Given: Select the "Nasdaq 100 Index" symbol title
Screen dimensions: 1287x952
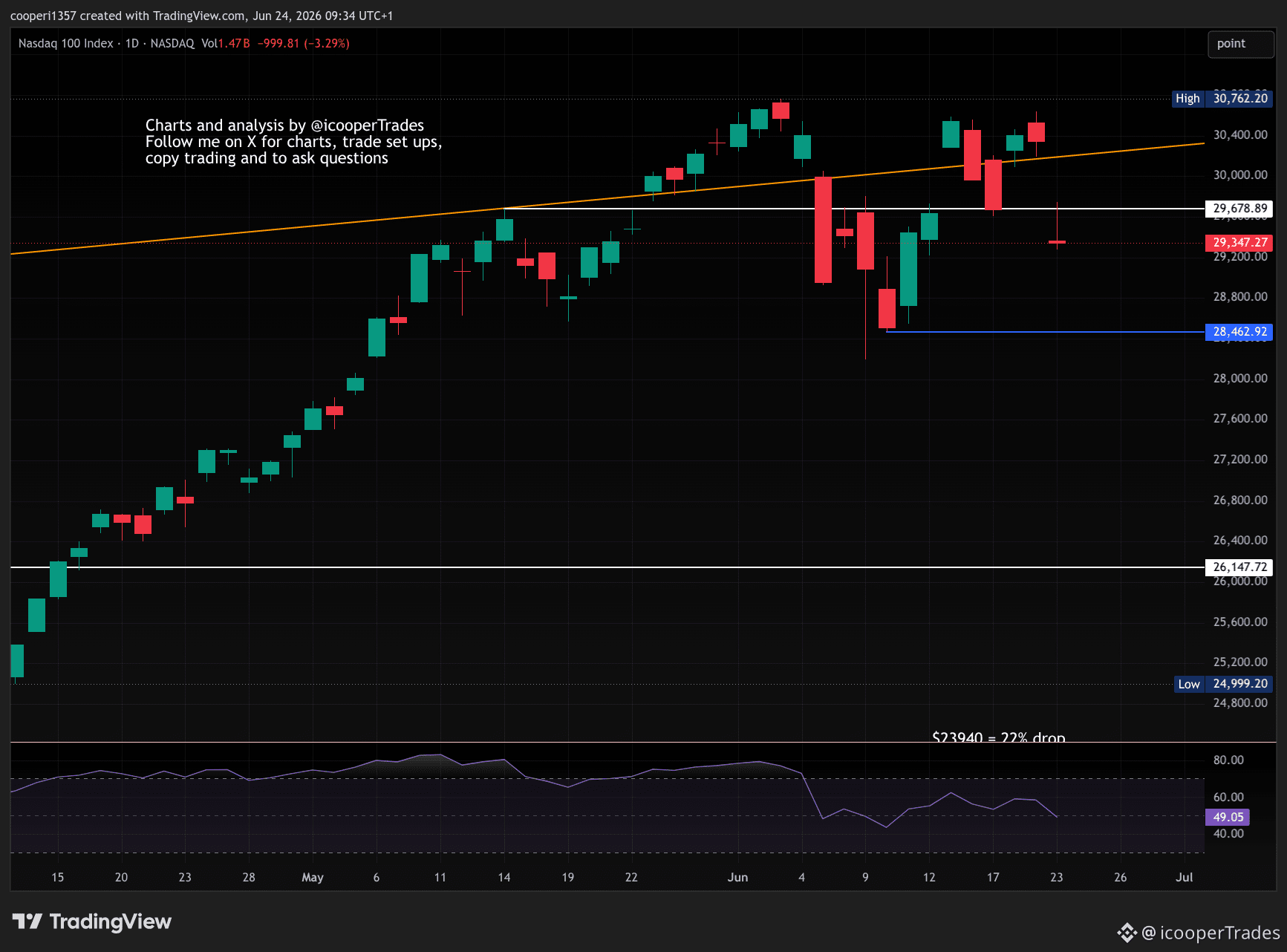Looking at the screenshot, I should pyautogui.click(x=65, y=43).
